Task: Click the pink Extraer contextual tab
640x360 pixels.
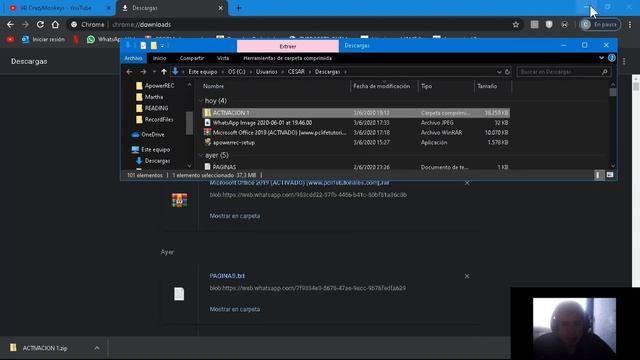Action: click(x=288, y=46)
